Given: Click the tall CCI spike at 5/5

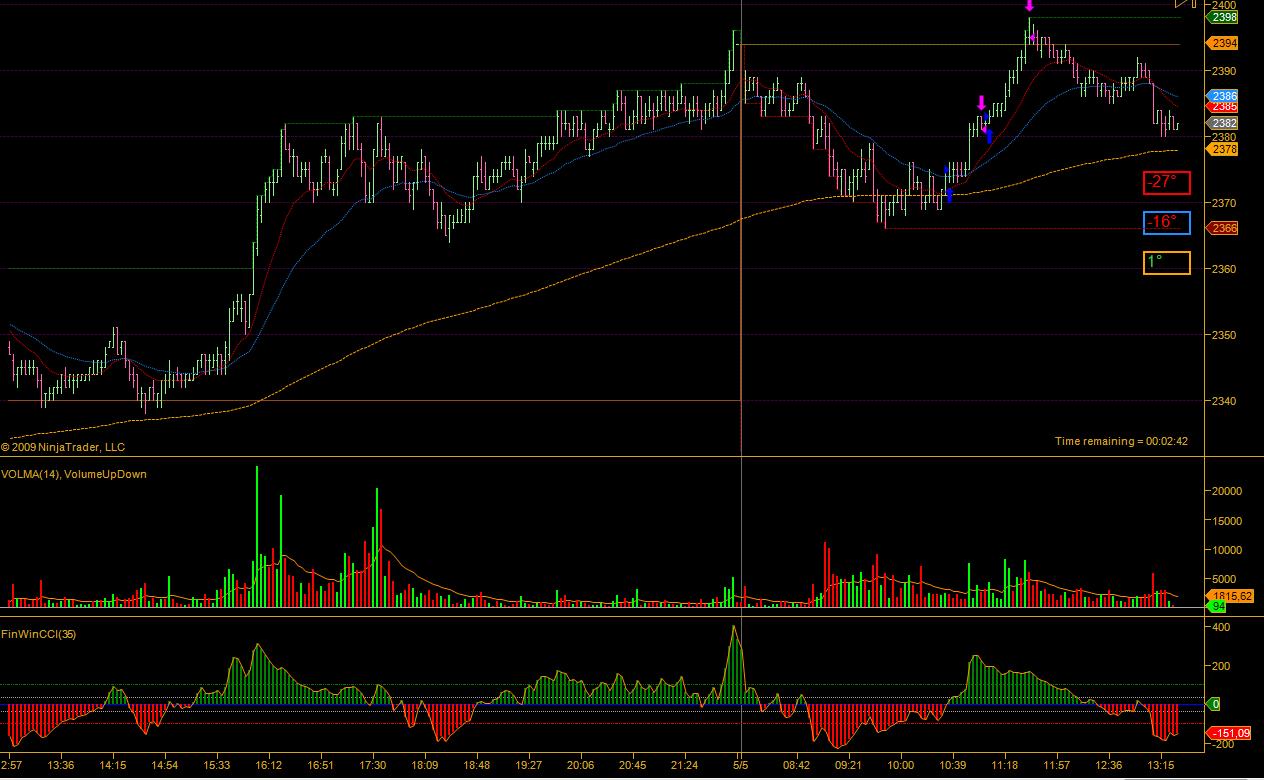Looking at the screenshot, I should click(735, 665).
